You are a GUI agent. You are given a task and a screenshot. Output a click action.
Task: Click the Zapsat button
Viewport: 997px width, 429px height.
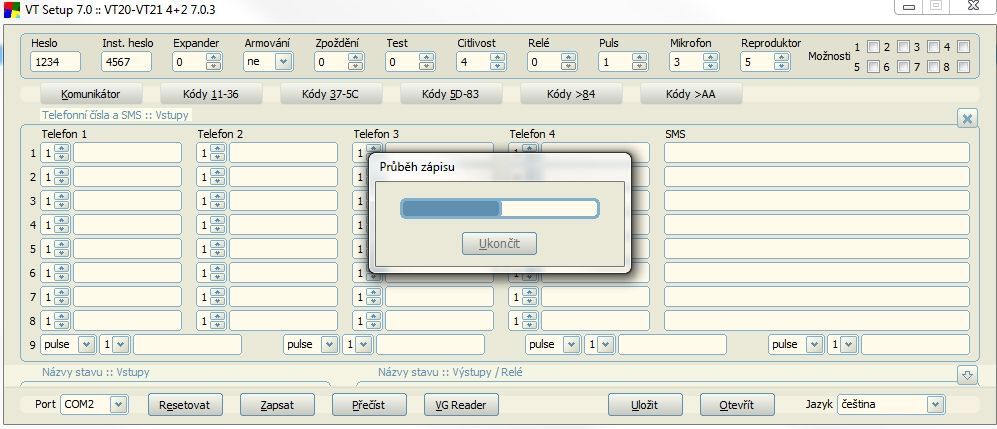pyautogui.click(x=277, y=405)
